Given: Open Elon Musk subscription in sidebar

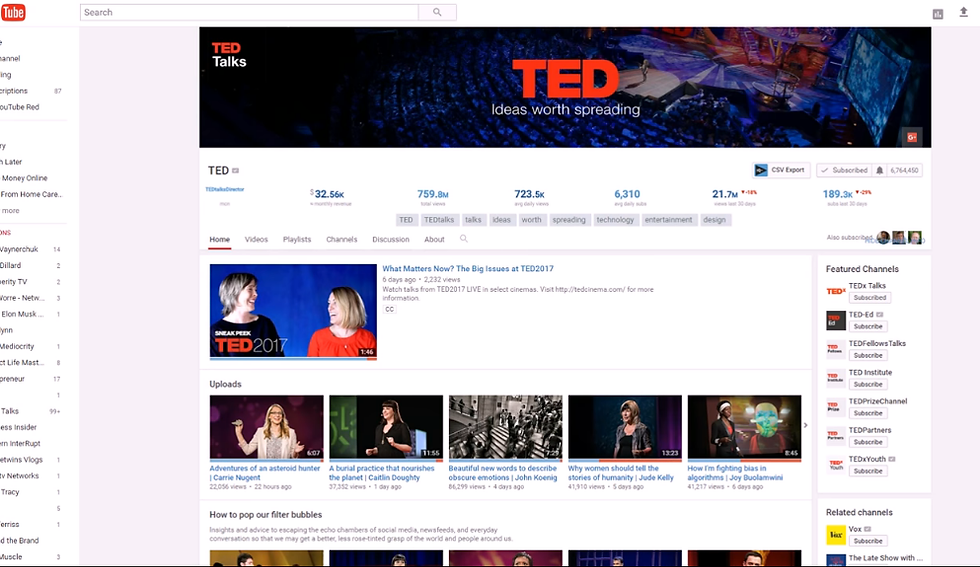Looking at the screenshot, I should click(22, 314).
